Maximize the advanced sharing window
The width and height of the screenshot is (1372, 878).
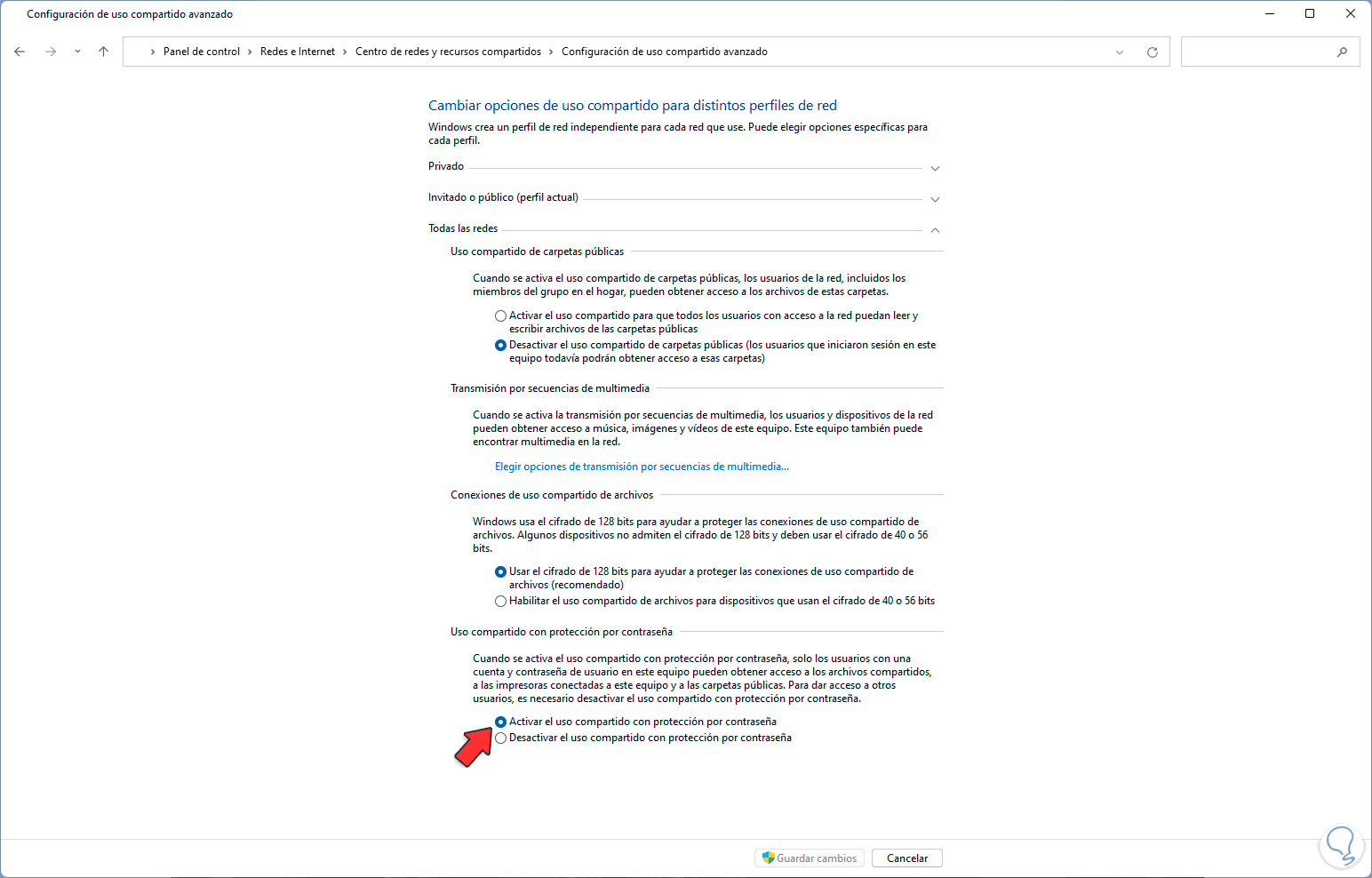(x=1310, y=13)
